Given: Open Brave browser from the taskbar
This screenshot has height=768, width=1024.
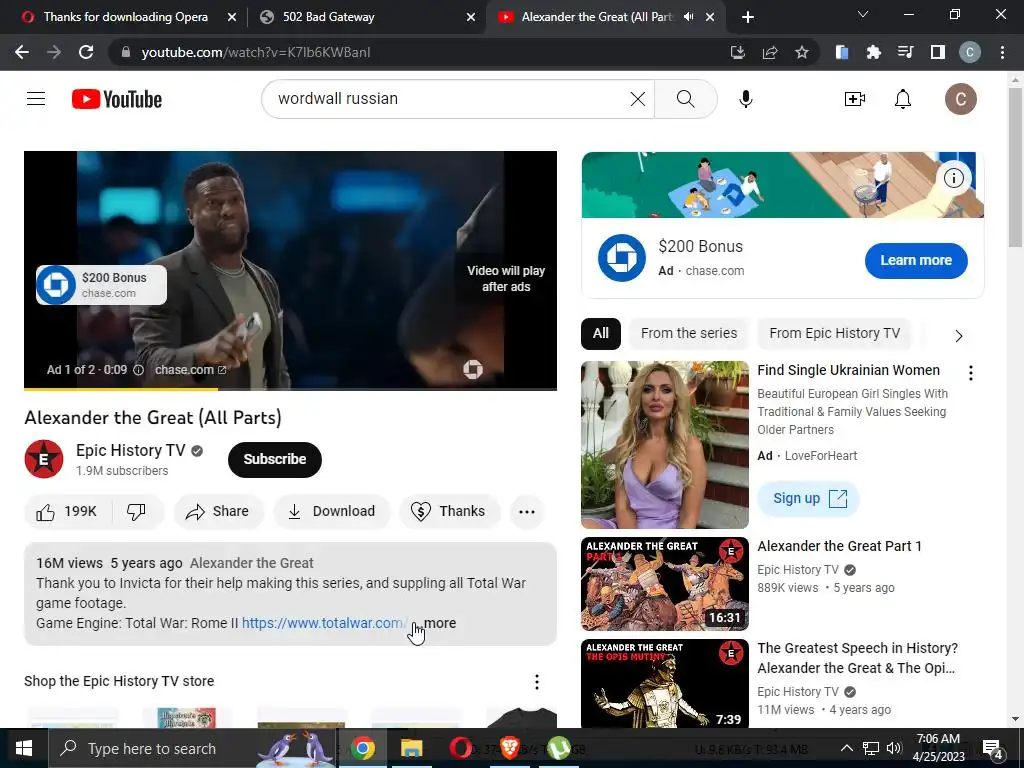Looking at the screenshot, I should click(509, 748).
